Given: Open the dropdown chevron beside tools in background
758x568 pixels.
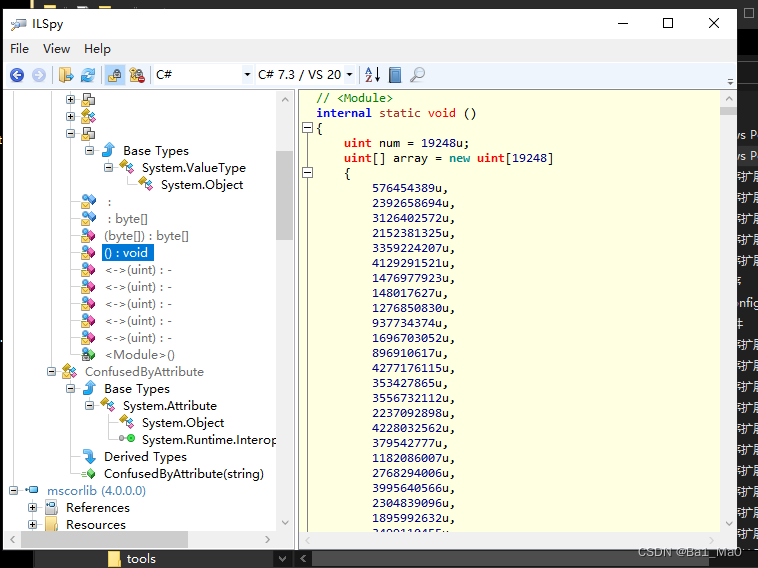Looking at the screenshot, I should [x=282, y=559].
